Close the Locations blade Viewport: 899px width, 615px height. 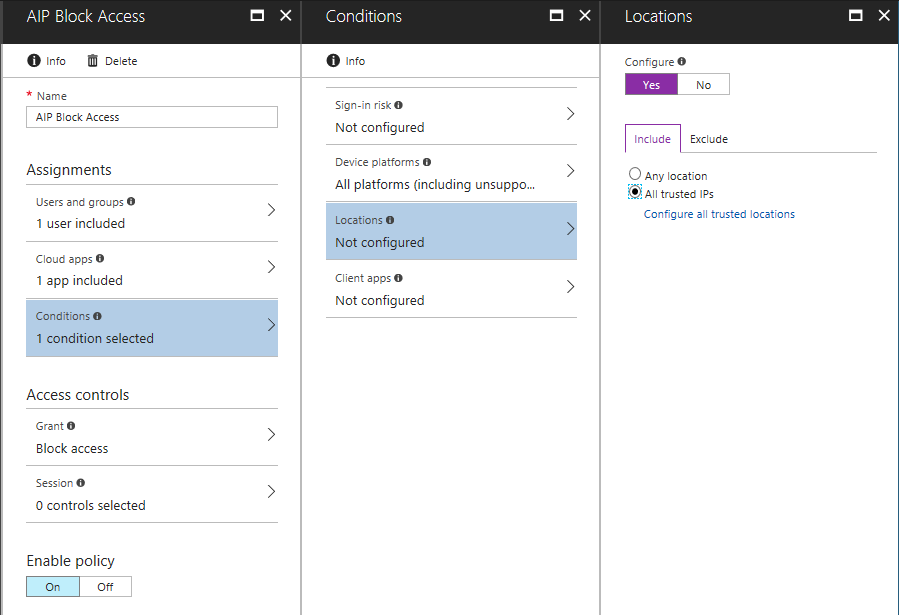tap(884, 15)
